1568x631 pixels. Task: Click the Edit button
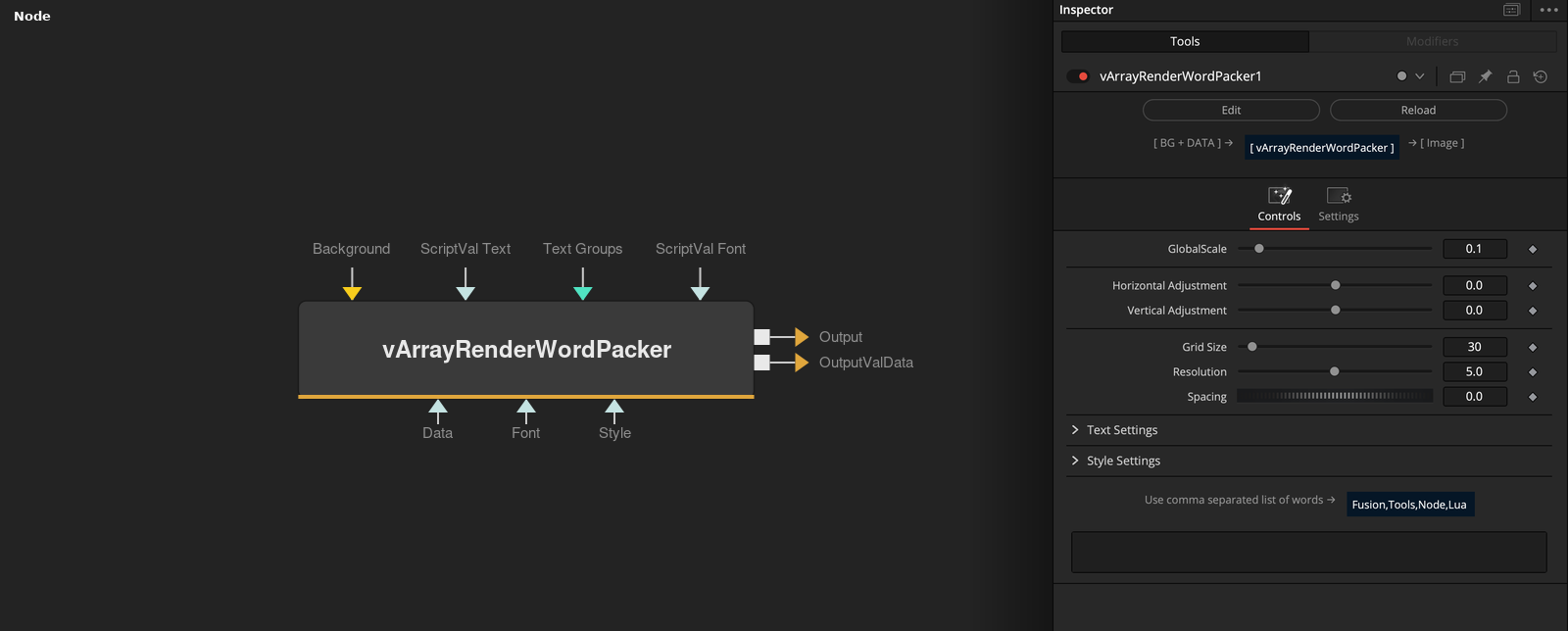1231,110
